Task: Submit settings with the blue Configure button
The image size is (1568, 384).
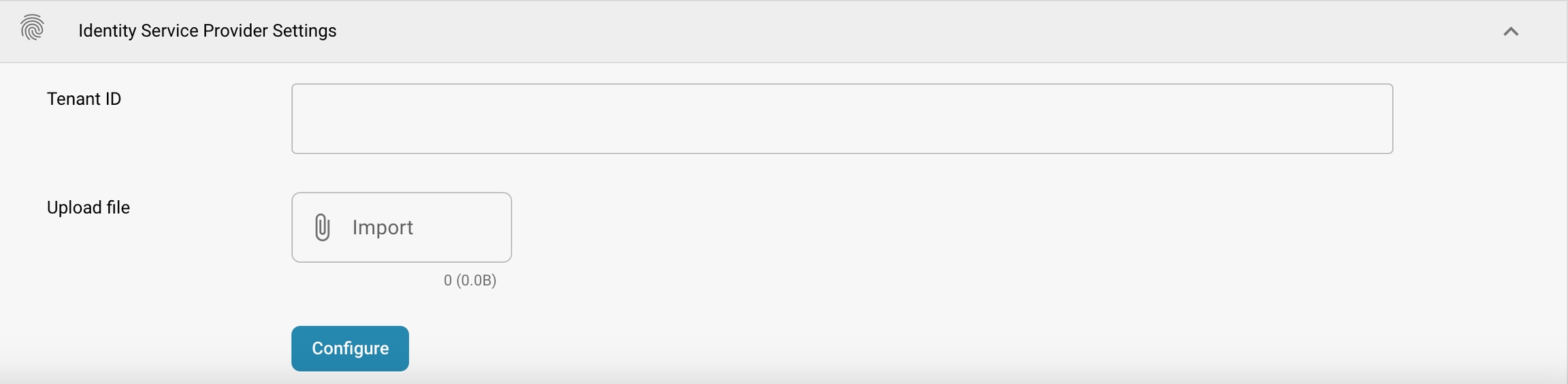Action: pos(350,349)
